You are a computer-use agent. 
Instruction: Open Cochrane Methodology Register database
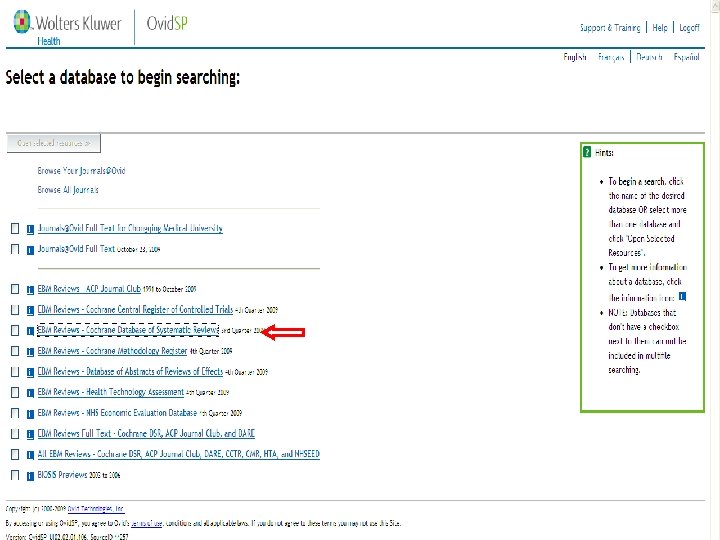click(112, 351)
